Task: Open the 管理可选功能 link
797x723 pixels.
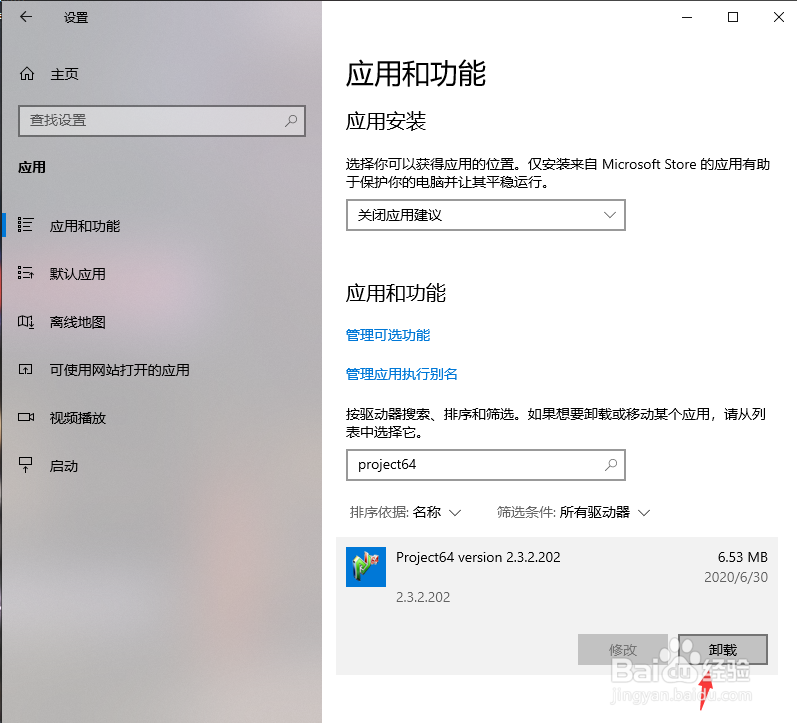Action: point(388,335)
